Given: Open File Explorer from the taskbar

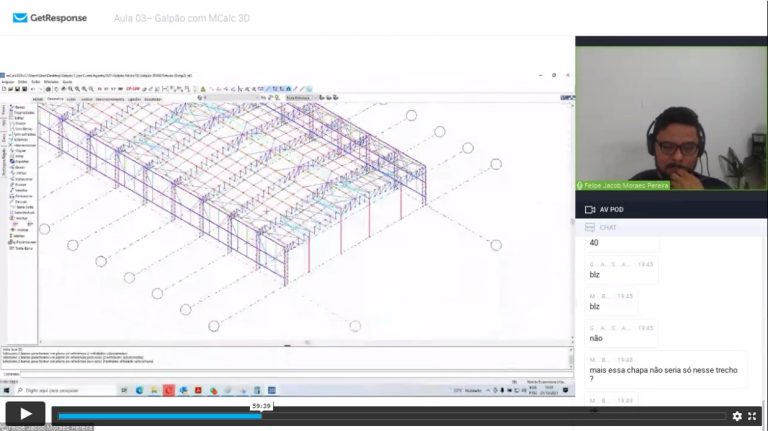Looking at the screenshot, I should (x=154, y=390).
